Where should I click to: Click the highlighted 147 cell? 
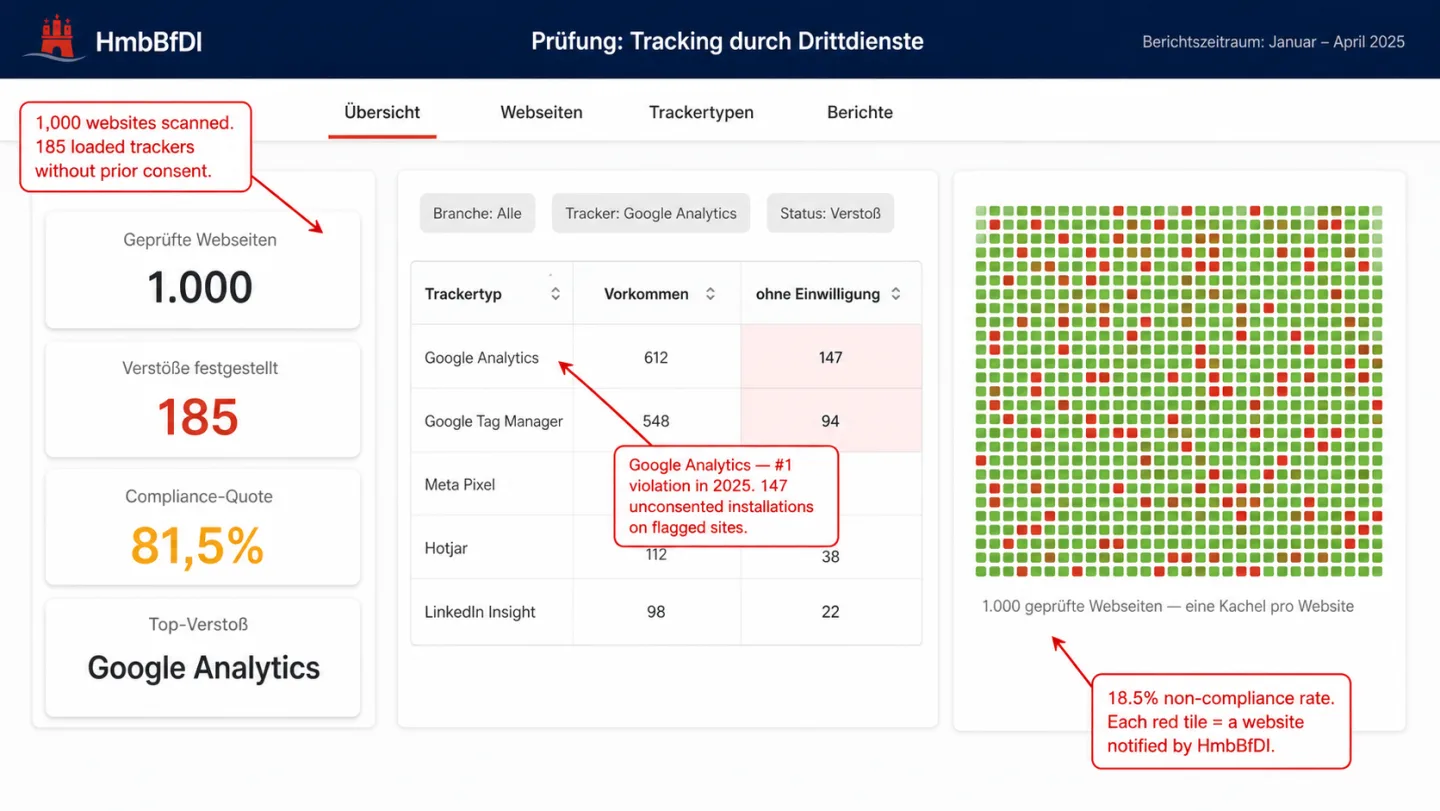[831, 357]
